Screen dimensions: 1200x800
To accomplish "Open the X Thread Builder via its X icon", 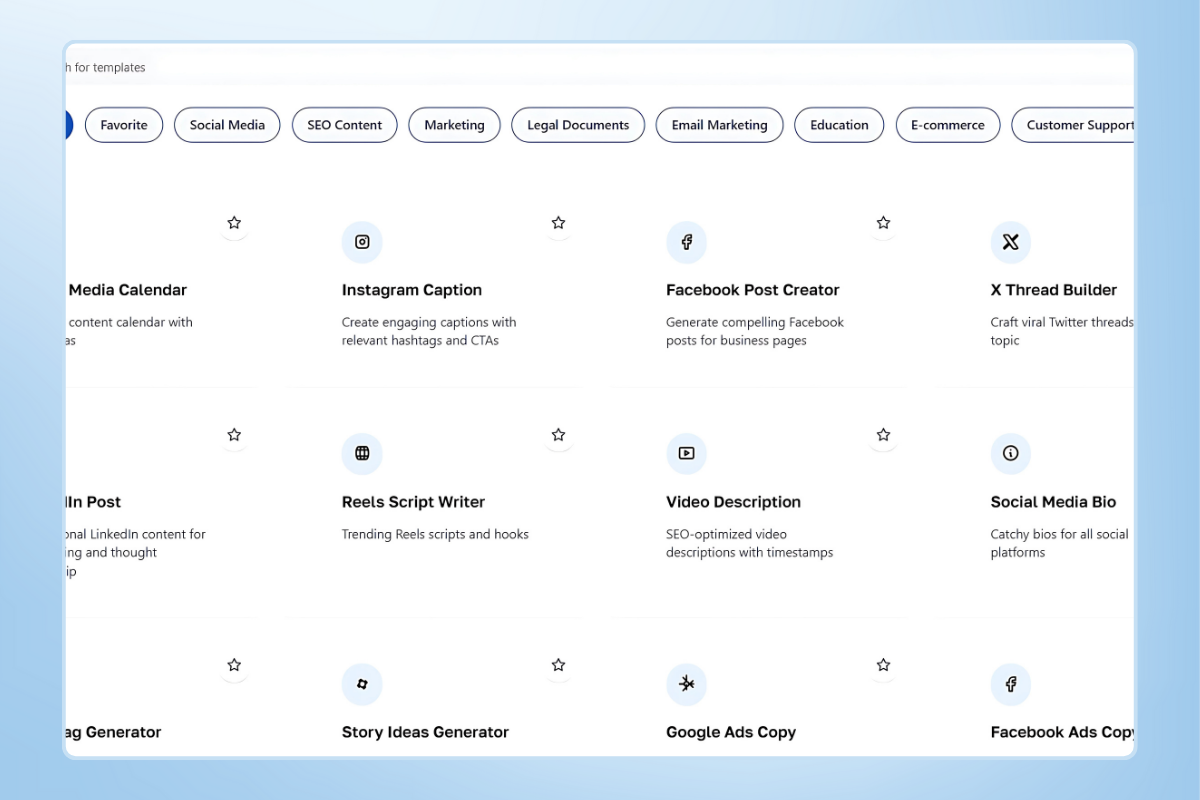I will (x=1011, y=241).
